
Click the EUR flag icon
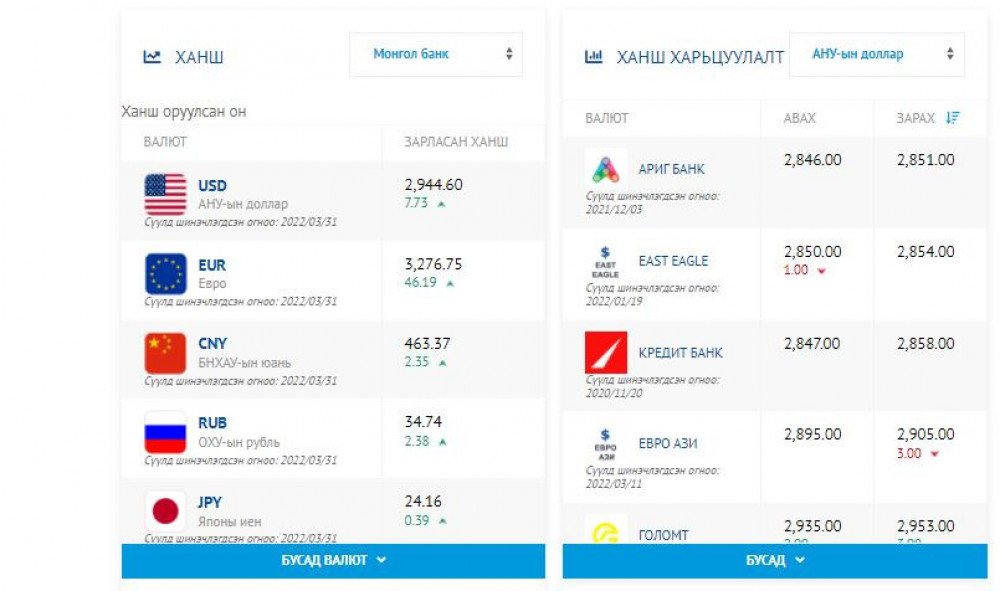(165, 274)
